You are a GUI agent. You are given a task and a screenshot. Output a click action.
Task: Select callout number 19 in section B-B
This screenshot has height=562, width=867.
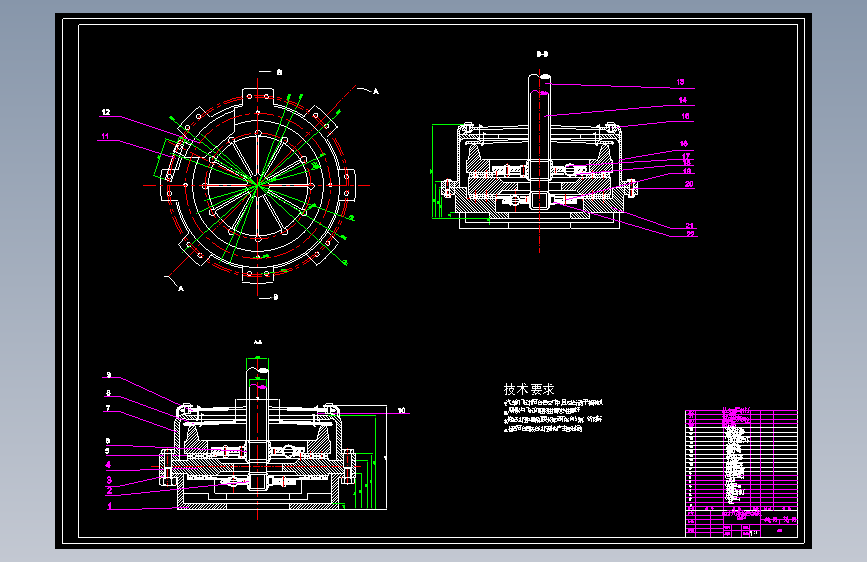point(687,171)
